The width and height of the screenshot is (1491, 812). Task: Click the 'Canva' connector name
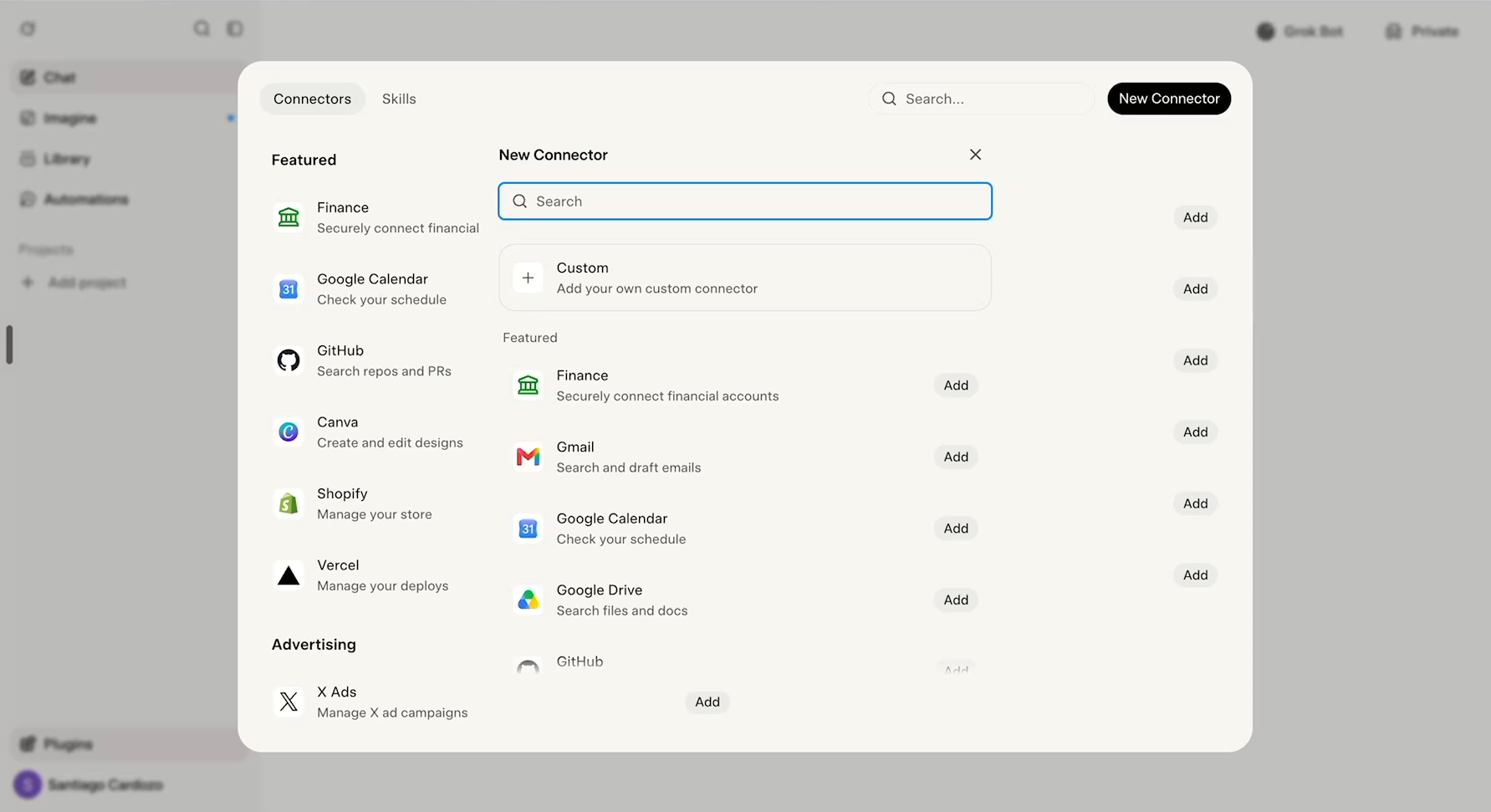point(337,422)
